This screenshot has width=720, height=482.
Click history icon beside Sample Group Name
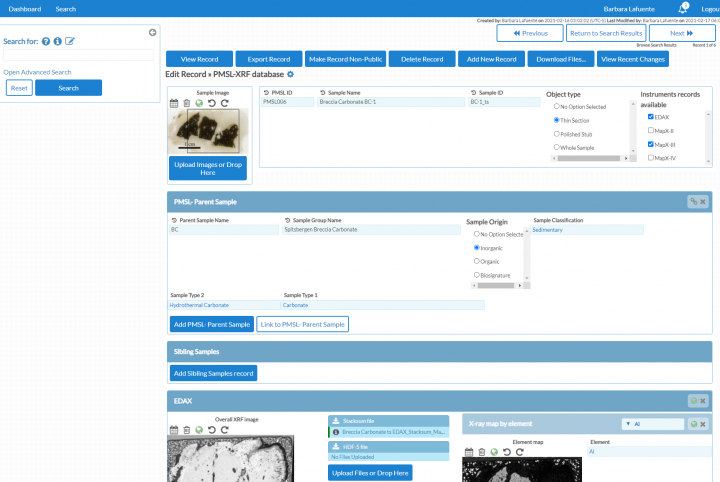(x=287, y=220)
